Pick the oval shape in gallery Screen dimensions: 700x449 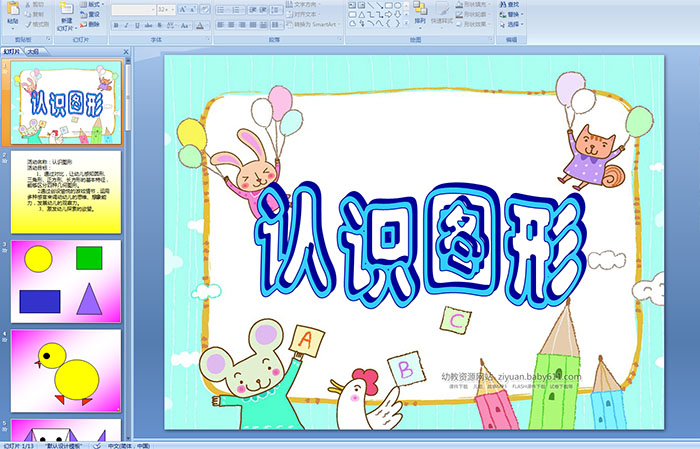coord(397,5)
